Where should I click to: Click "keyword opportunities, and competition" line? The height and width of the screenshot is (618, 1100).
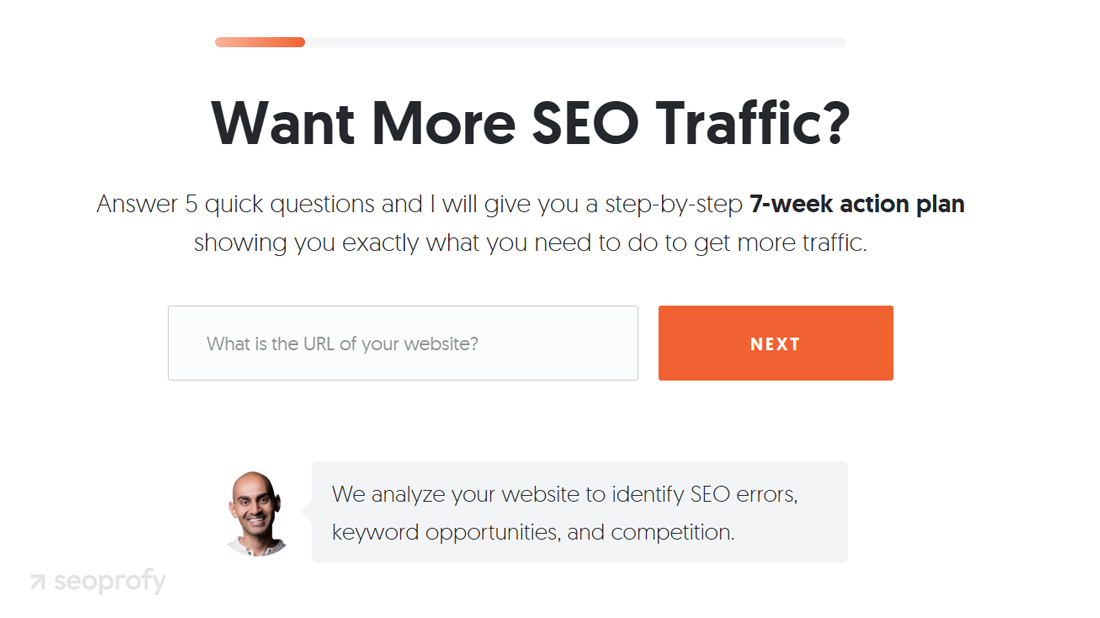533,532
